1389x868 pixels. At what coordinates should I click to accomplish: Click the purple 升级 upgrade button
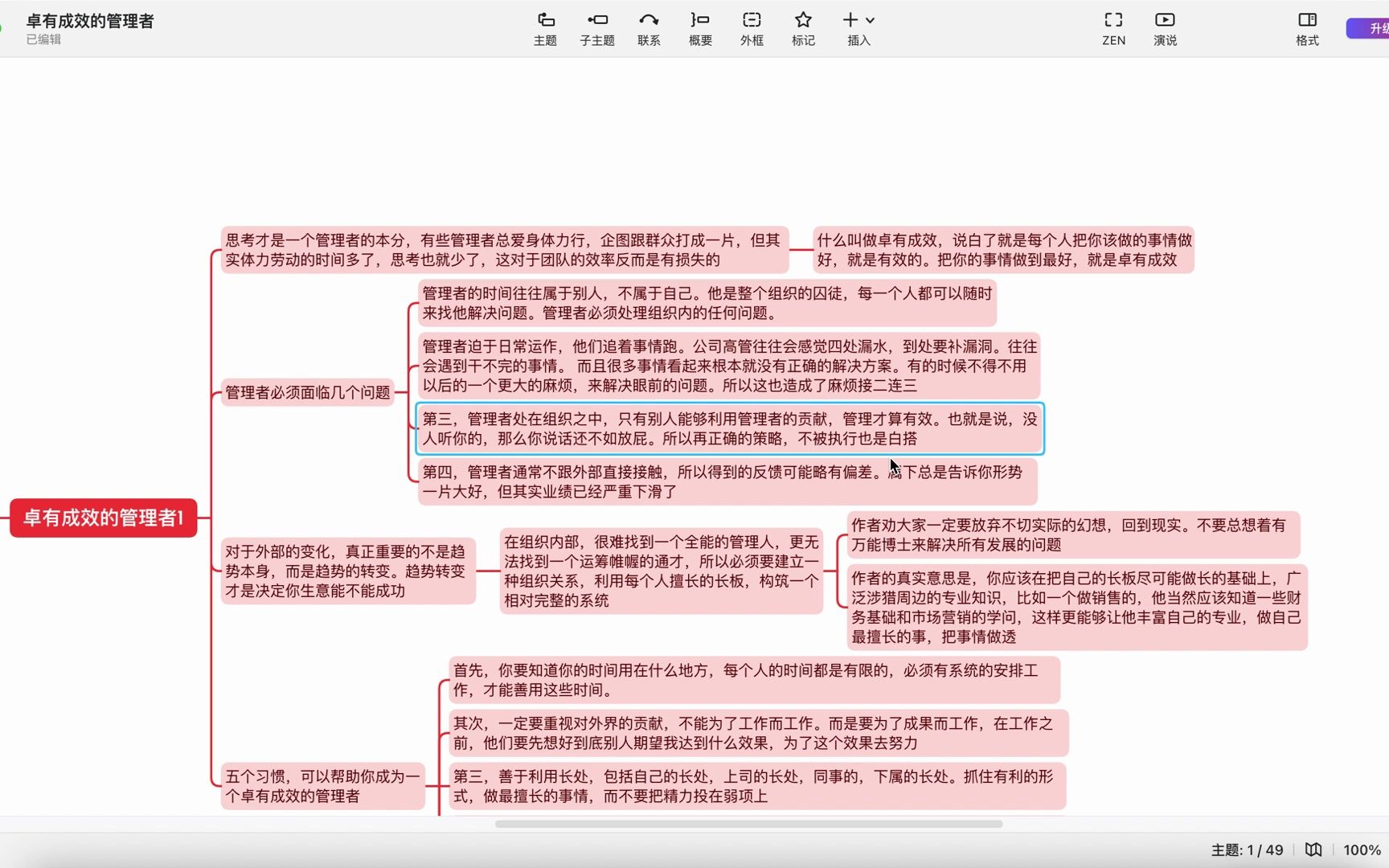(x=1369, y=28)
